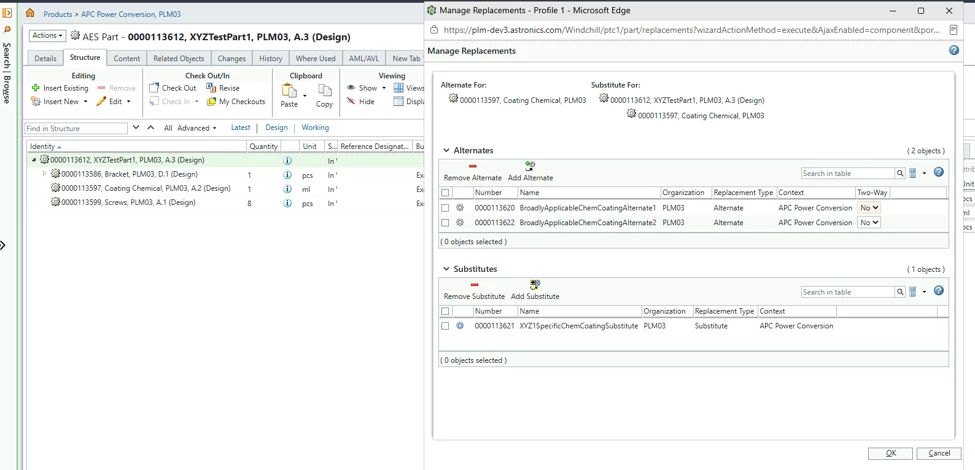Image resolution: width=975 pixels, height=470 pixels.
Task: Open the Insert New dropdown arrow
Action: coord(85,101)
